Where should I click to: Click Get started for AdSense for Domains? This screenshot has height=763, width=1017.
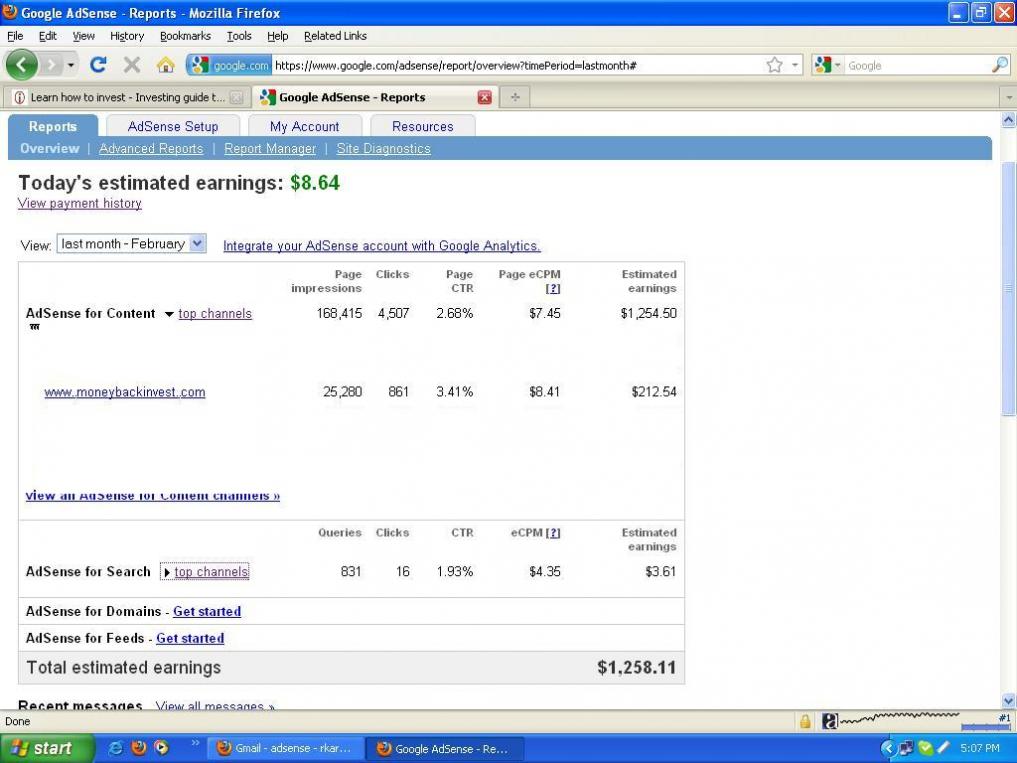pyautogui.click(x=206, y=611)
